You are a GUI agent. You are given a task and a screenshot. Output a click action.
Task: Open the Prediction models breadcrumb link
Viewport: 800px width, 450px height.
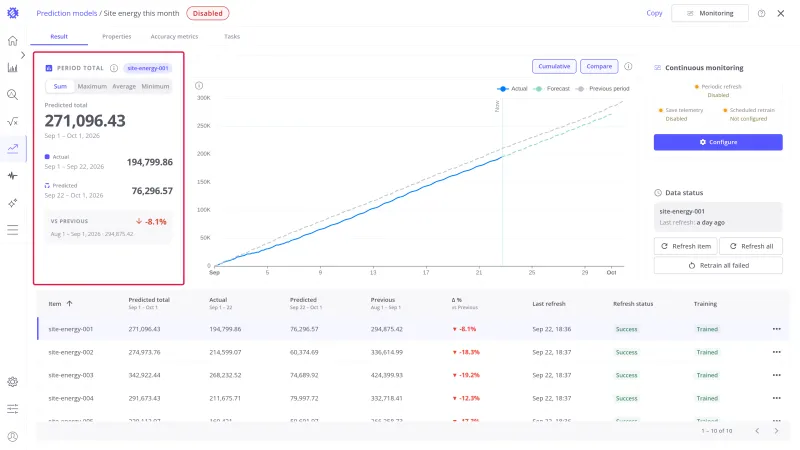(67, 13)
